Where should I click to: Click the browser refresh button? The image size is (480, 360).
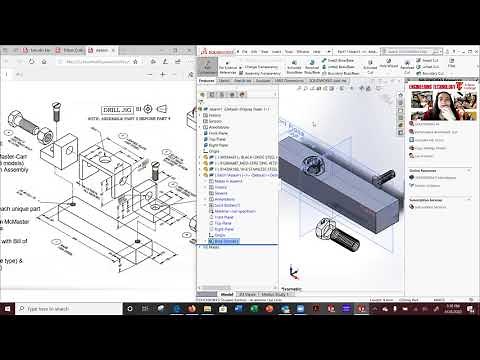(32, 62)
